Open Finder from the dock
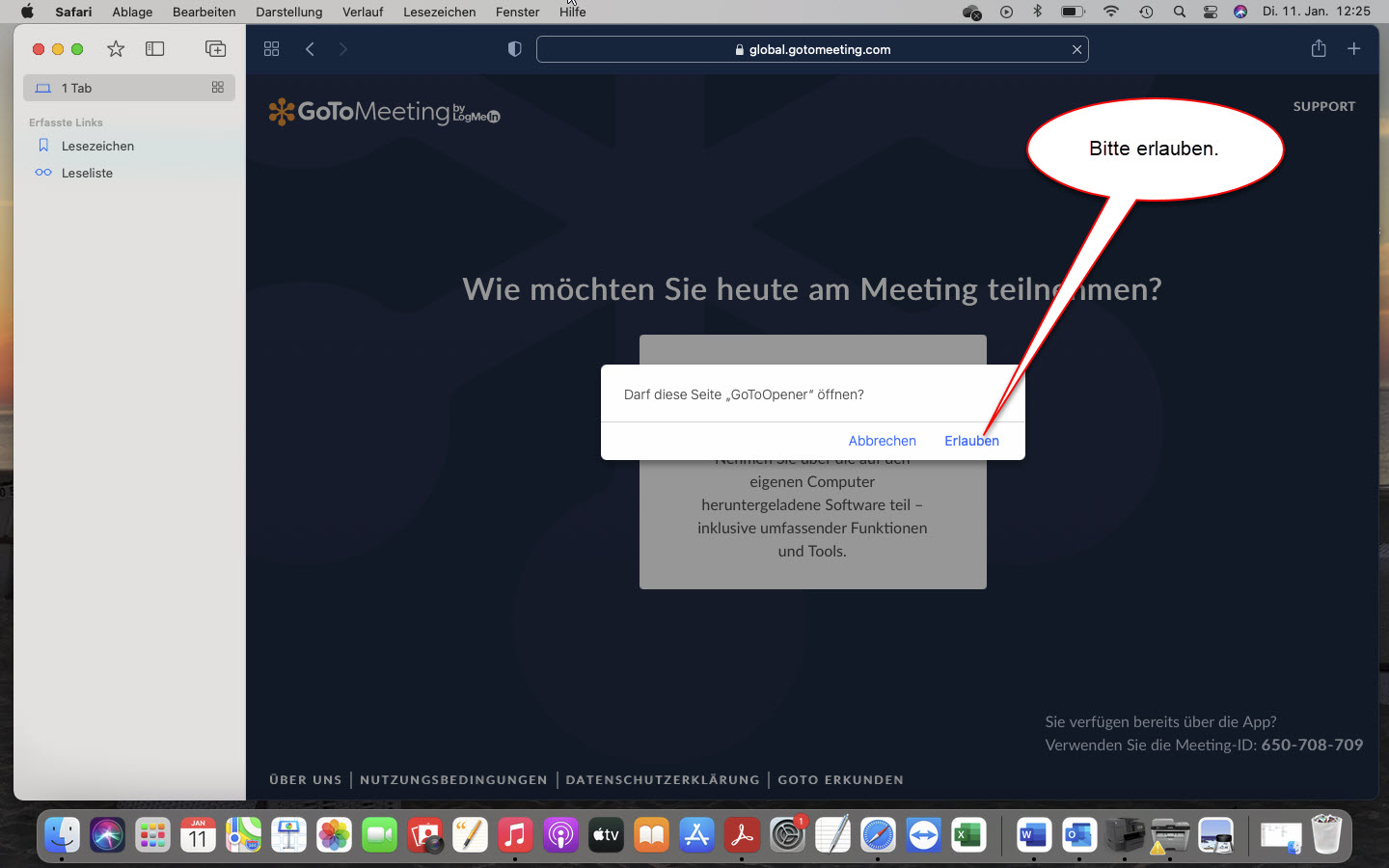This screenshot has width=1389, height=868. click(62, 834)
